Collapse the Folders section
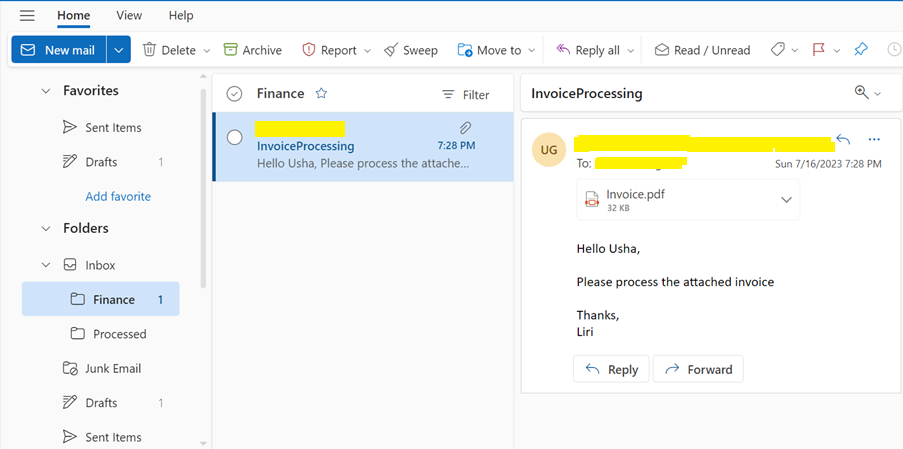The image size is (903, 449). [x=46, y=229]
